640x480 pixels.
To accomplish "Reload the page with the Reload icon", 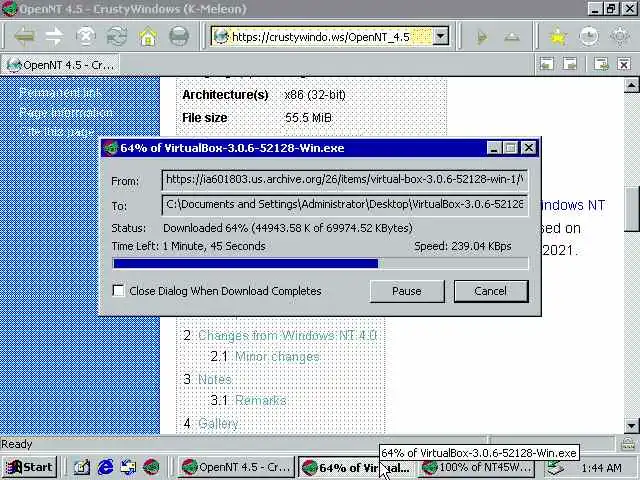I will (117, 36).
